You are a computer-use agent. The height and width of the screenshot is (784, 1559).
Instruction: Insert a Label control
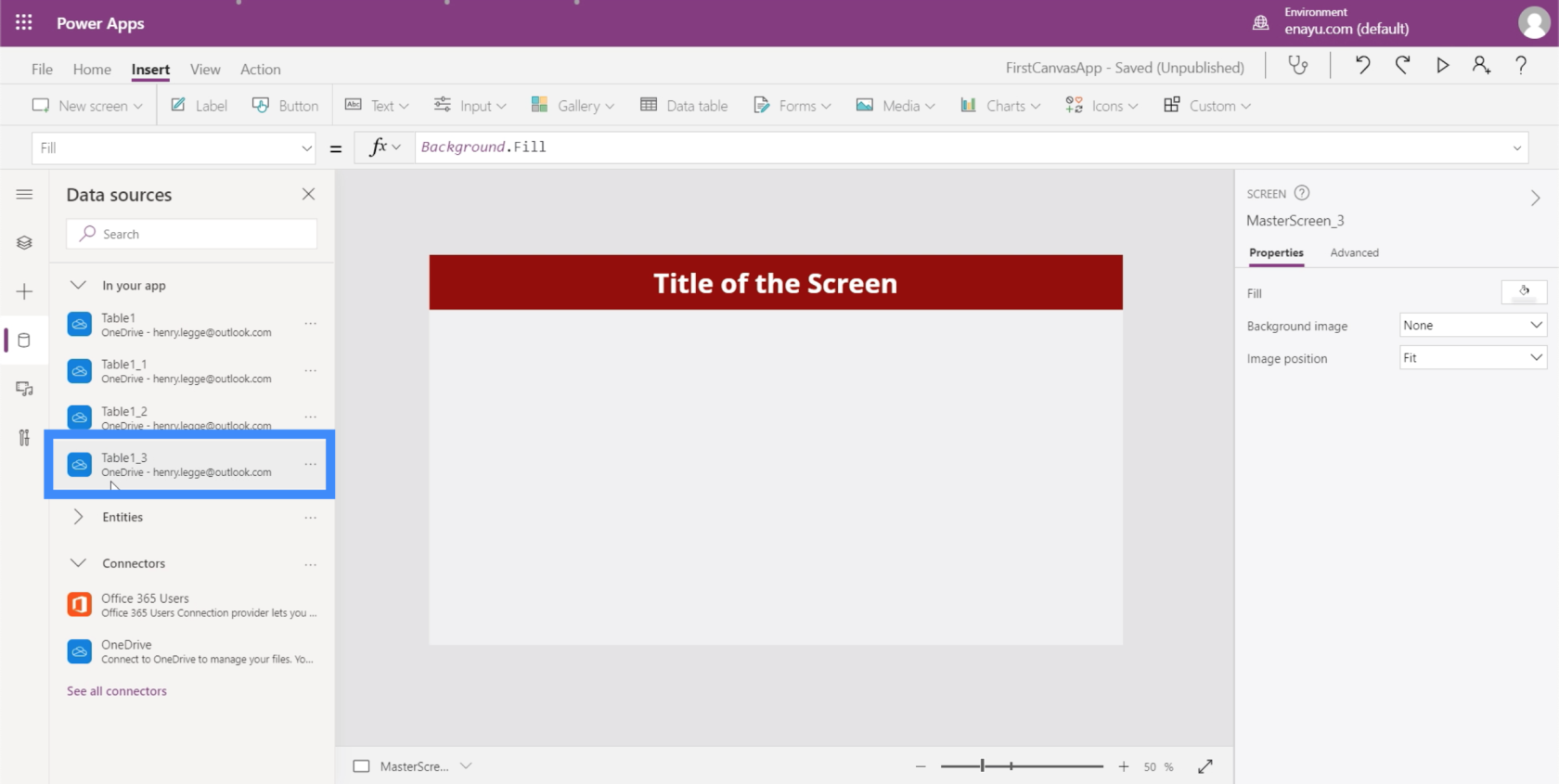[199, 106]
